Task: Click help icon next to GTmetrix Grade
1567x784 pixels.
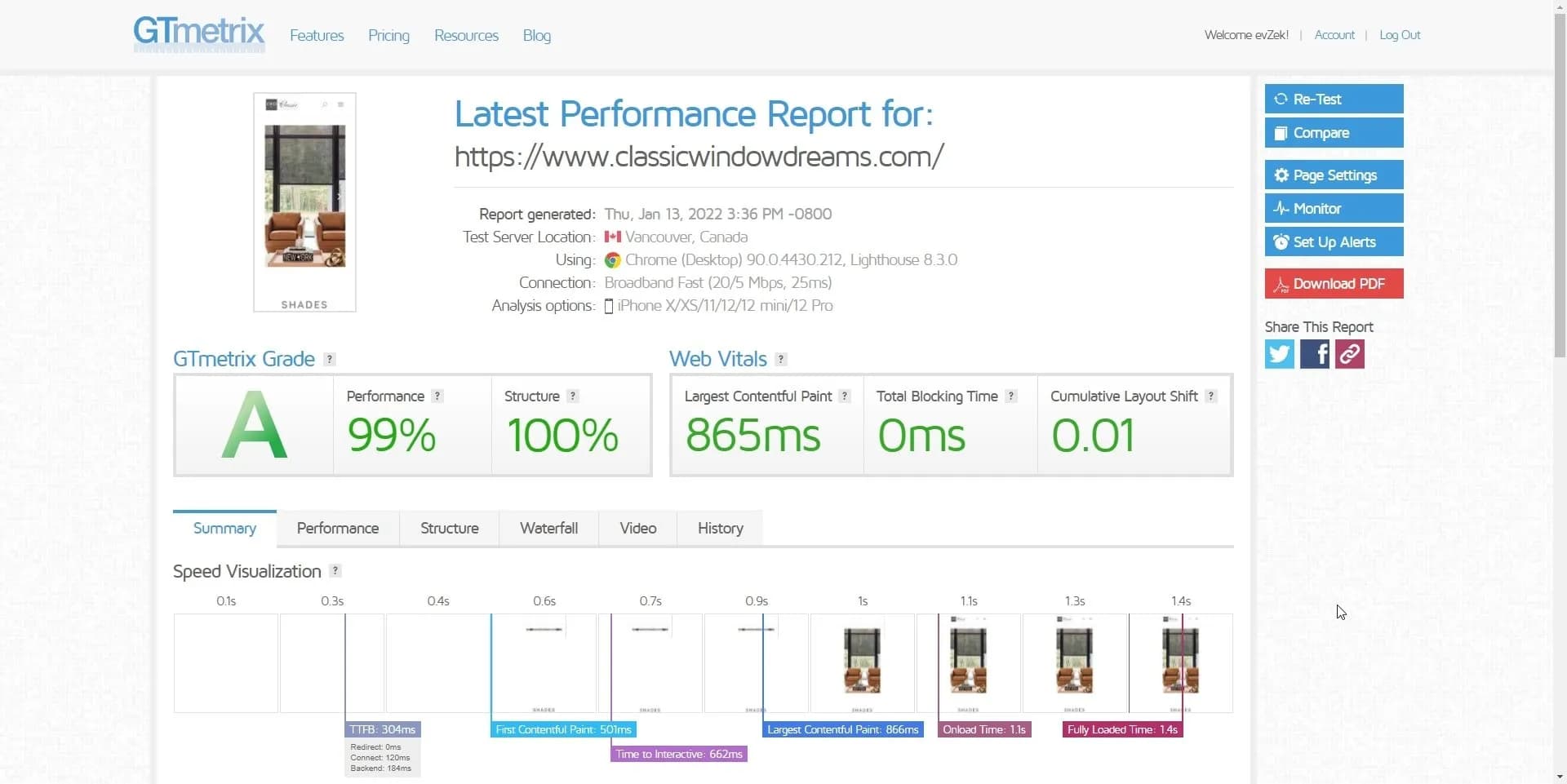Action: click(330, 359)
